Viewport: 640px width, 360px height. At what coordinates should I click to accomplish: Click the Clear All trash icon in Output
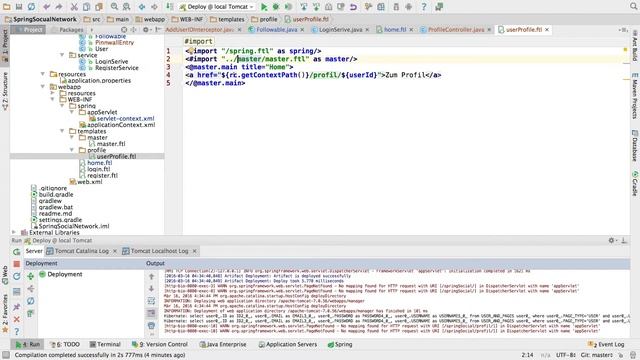click(x=151, y=325)
